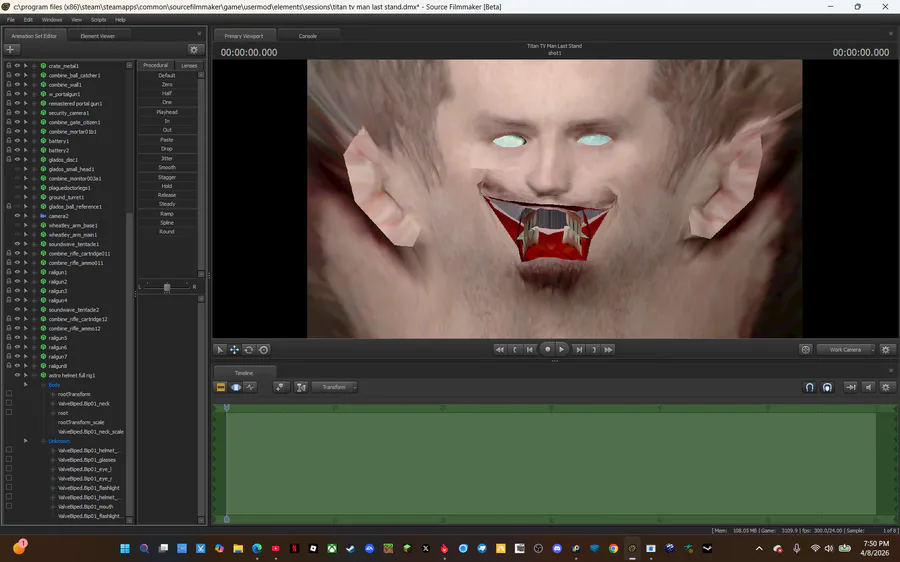Toggle visibility eye for camera2

coord(17,216)
